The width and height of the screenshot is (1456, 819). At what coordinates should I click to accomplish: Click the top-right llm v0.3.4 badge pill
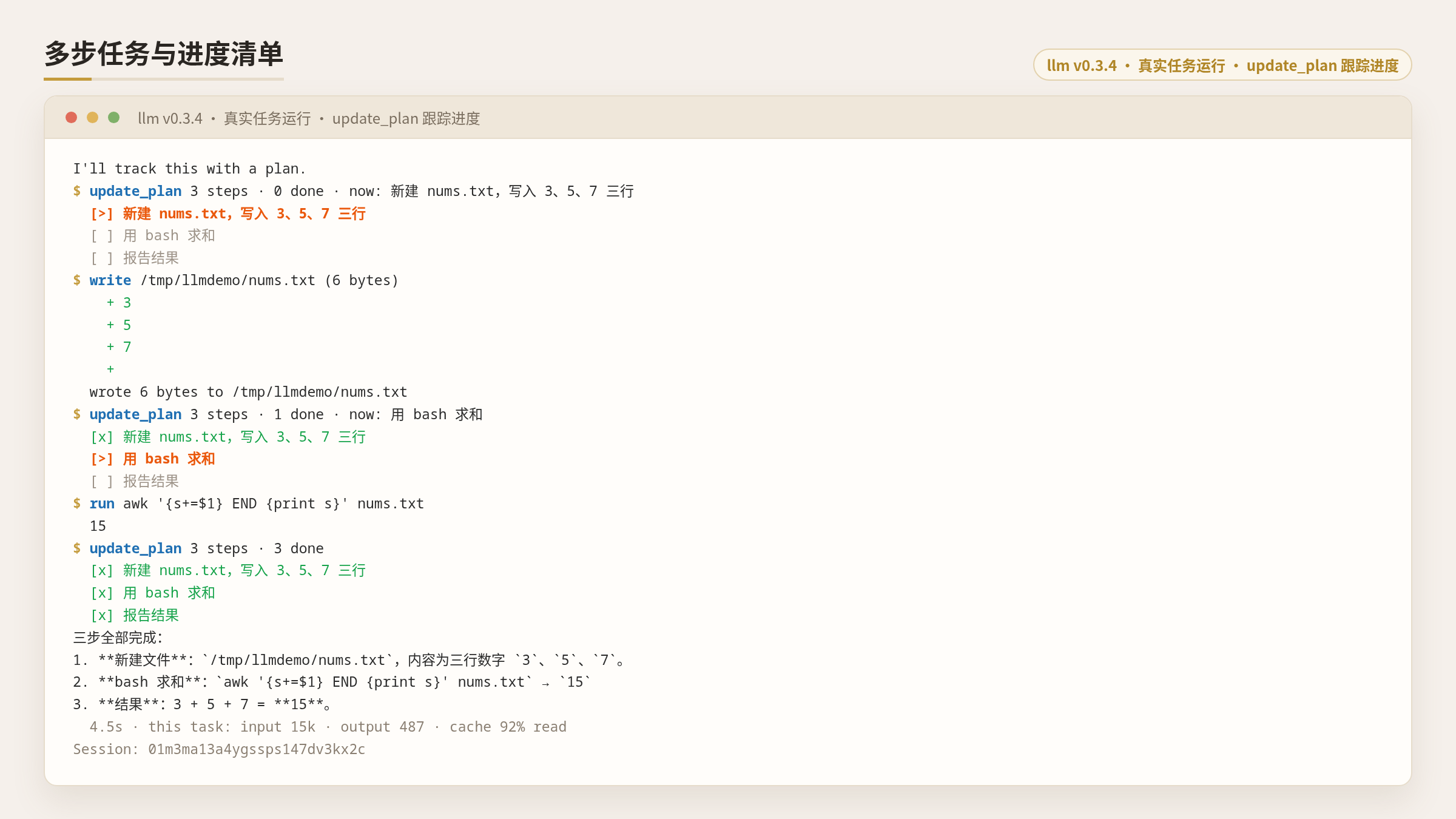point(1222,65)
